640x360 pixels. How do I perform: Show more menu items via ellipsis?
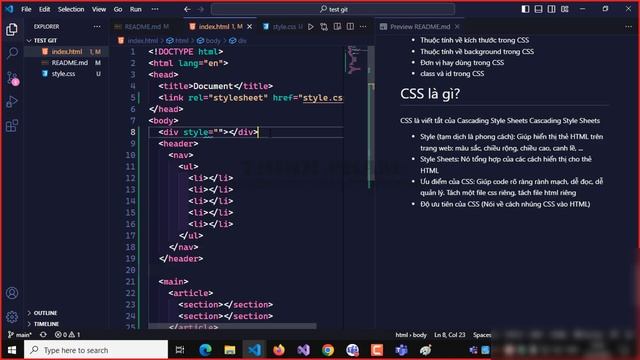tap(155, 9)
